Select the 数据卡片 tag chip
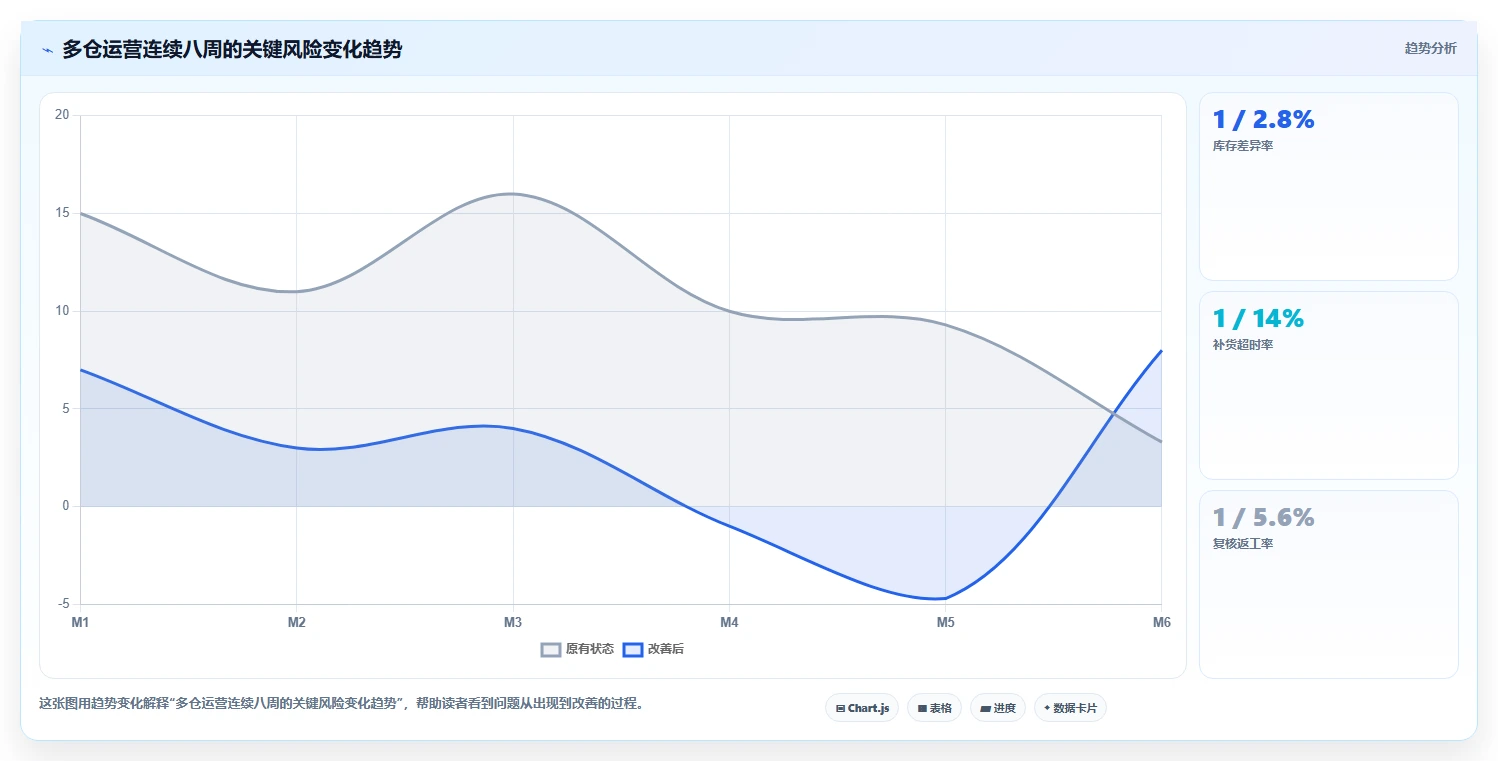Screen dimensions: 1498x761 [1070, 708]
